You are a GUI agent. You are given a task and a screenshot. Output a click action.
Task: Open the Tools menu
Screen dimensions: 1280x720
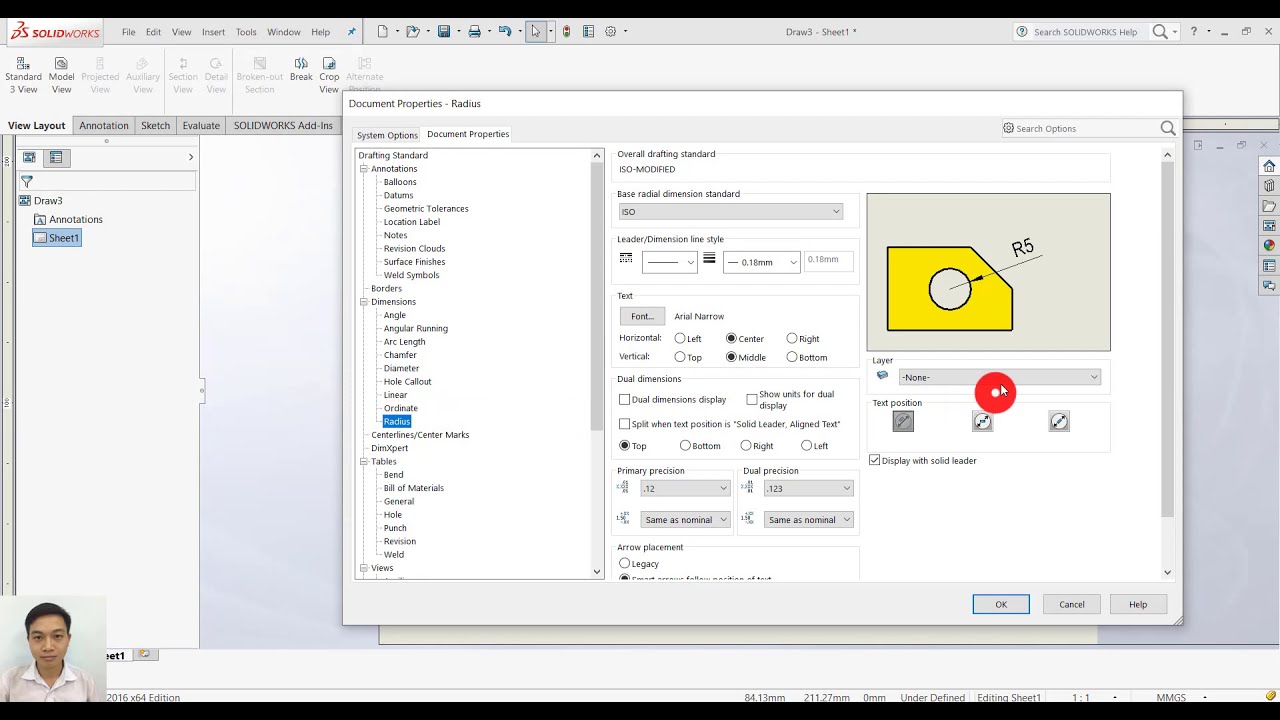(x=246, y=32)
